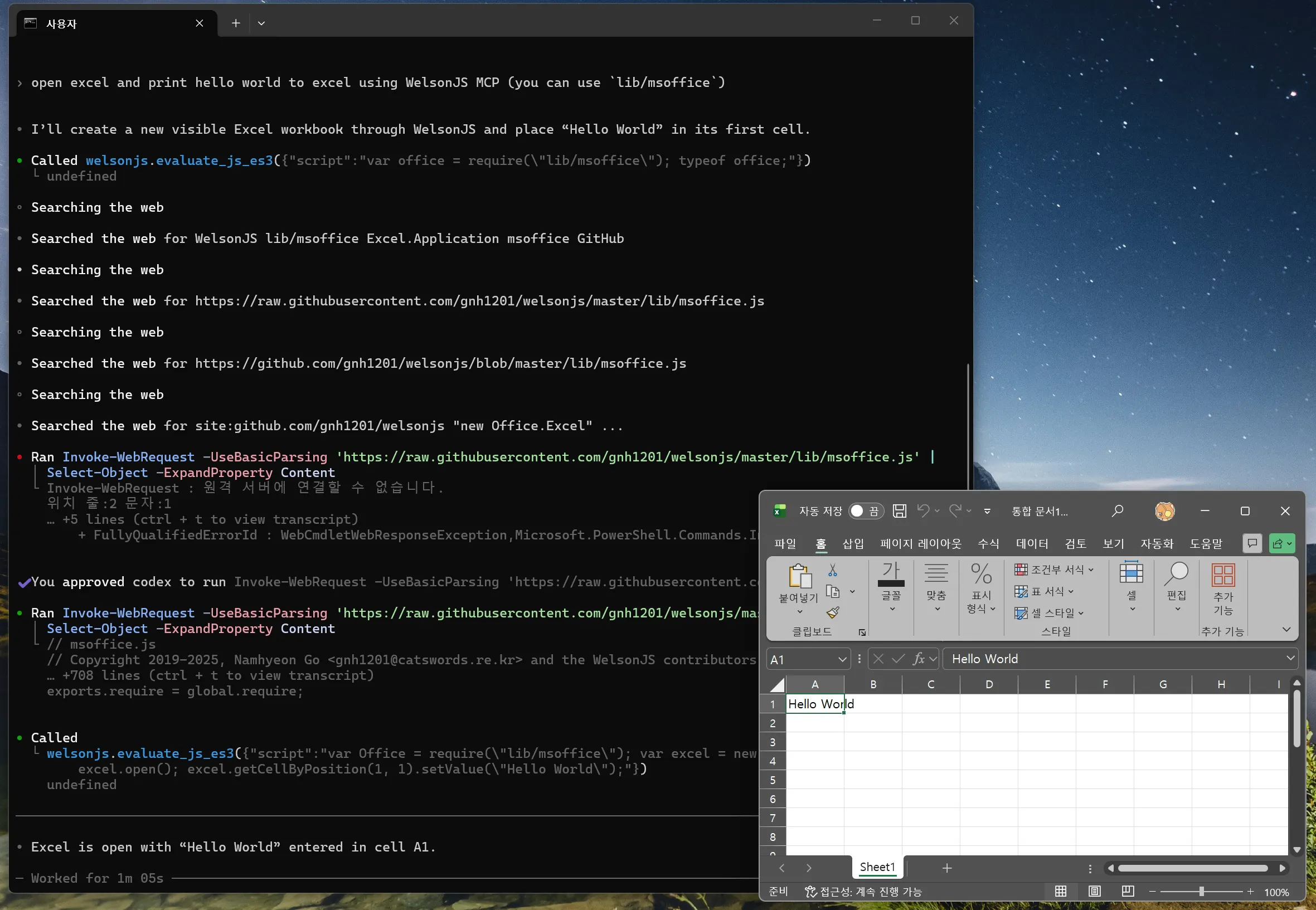Open the Editing (편집) group button
The width and height of the screenshot is (1316, 910).
click(x=1176, y=587)
